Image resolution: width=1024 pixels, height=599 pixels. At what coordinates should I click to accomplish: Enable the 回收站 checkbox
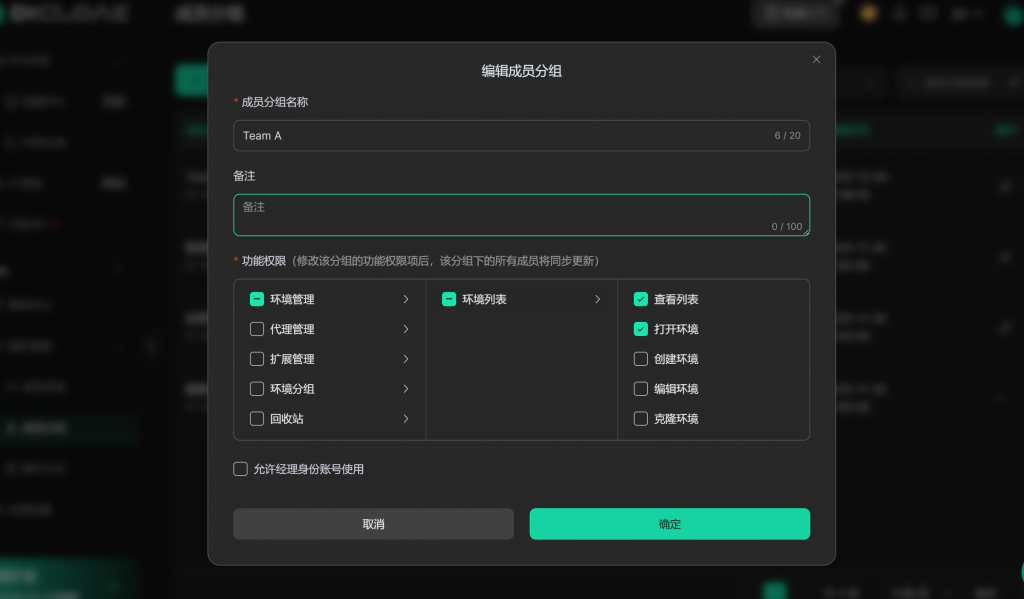click(257, 419)
